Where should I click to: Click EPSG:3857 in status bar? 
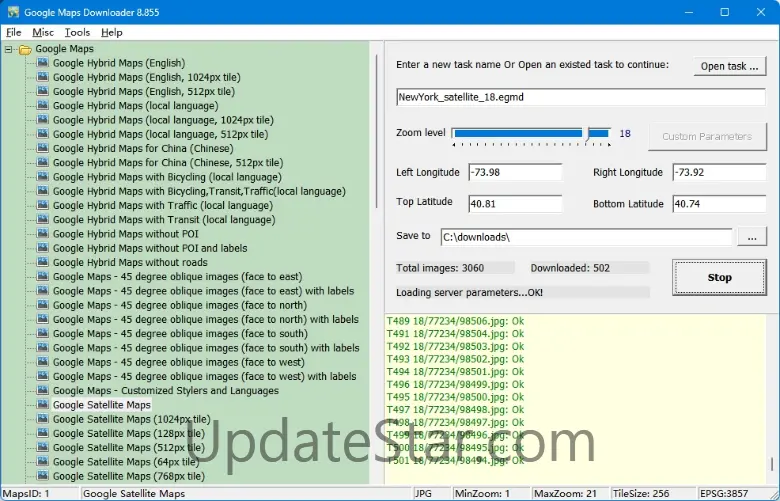724,494
